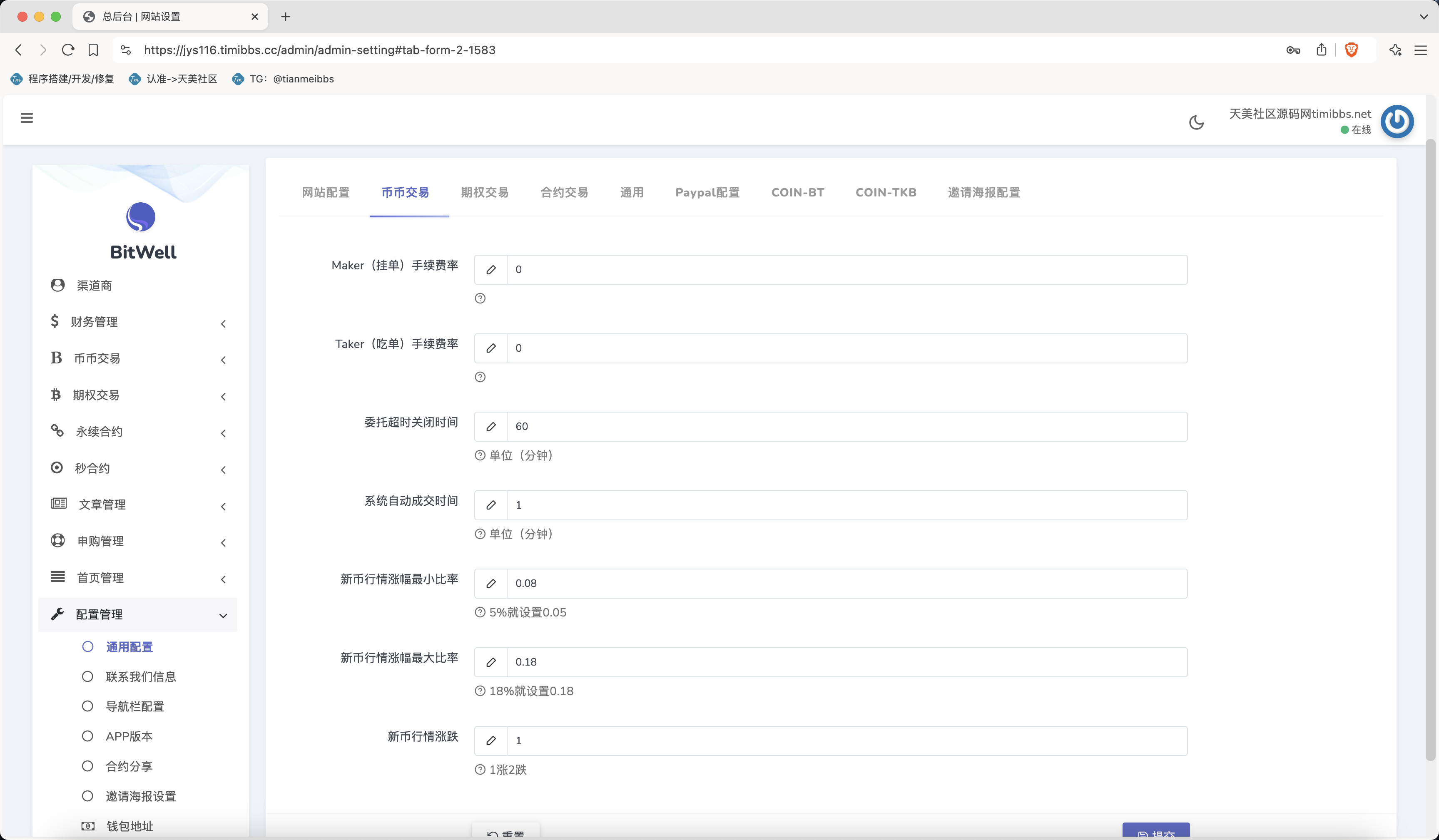Expand 首页管理 chevron
Viewport: 1439px width, 840px height.
point(223,579)
